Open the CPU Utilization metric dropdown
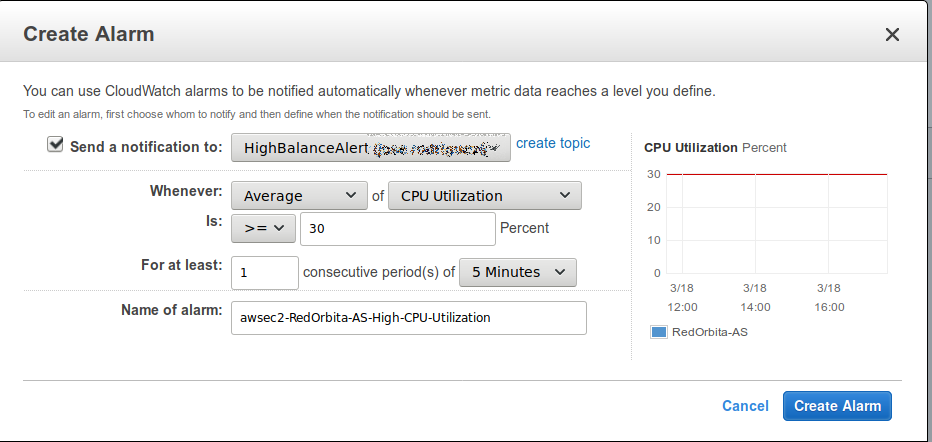The width and height of the screenshot is (932, 442). click(484, 196)
